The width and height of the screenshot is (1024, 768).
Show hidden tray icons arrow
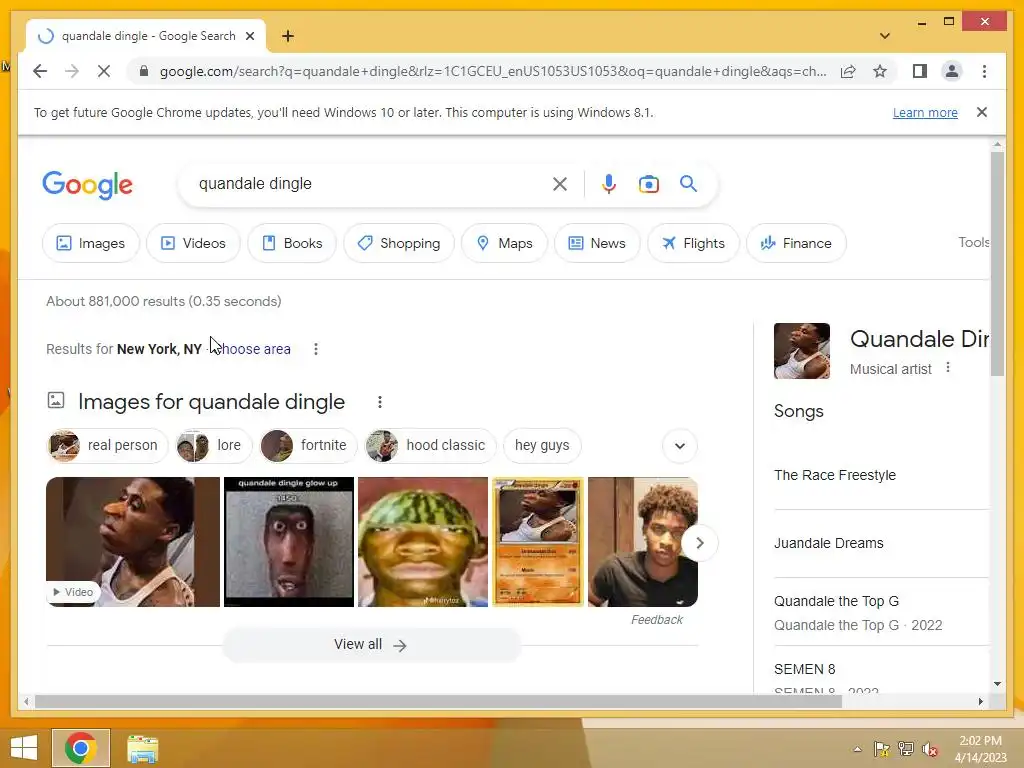(x=857, y=749)
